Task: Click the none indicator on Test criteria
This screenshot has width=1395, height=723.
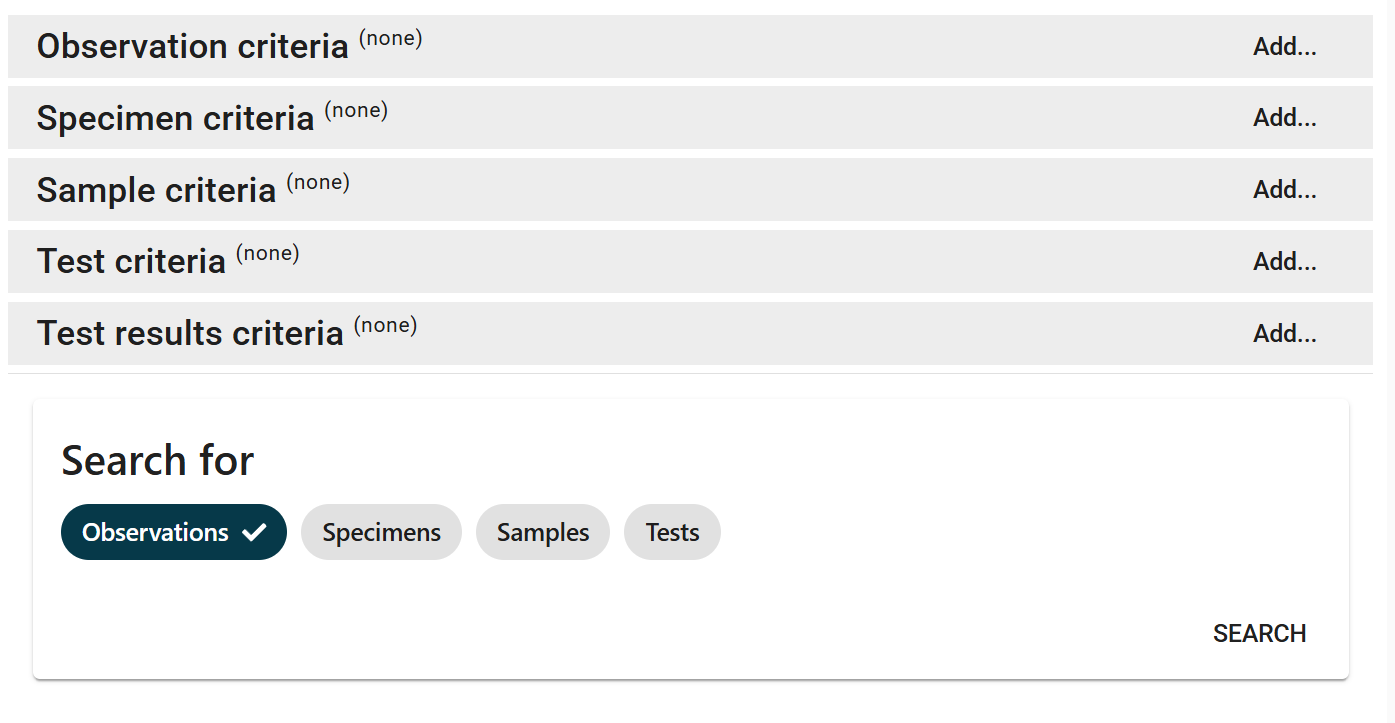Action: point(267,253)
